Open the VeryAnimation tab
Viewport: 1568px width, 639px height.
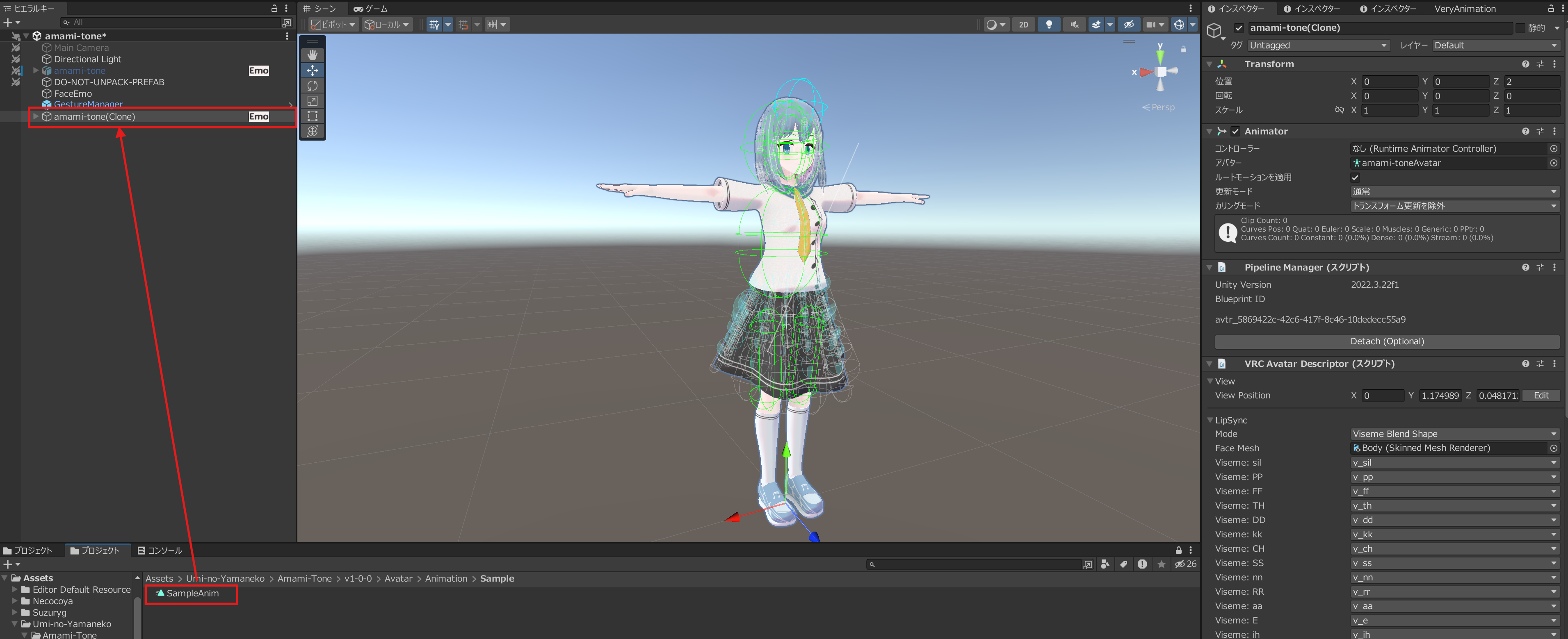1465,9
